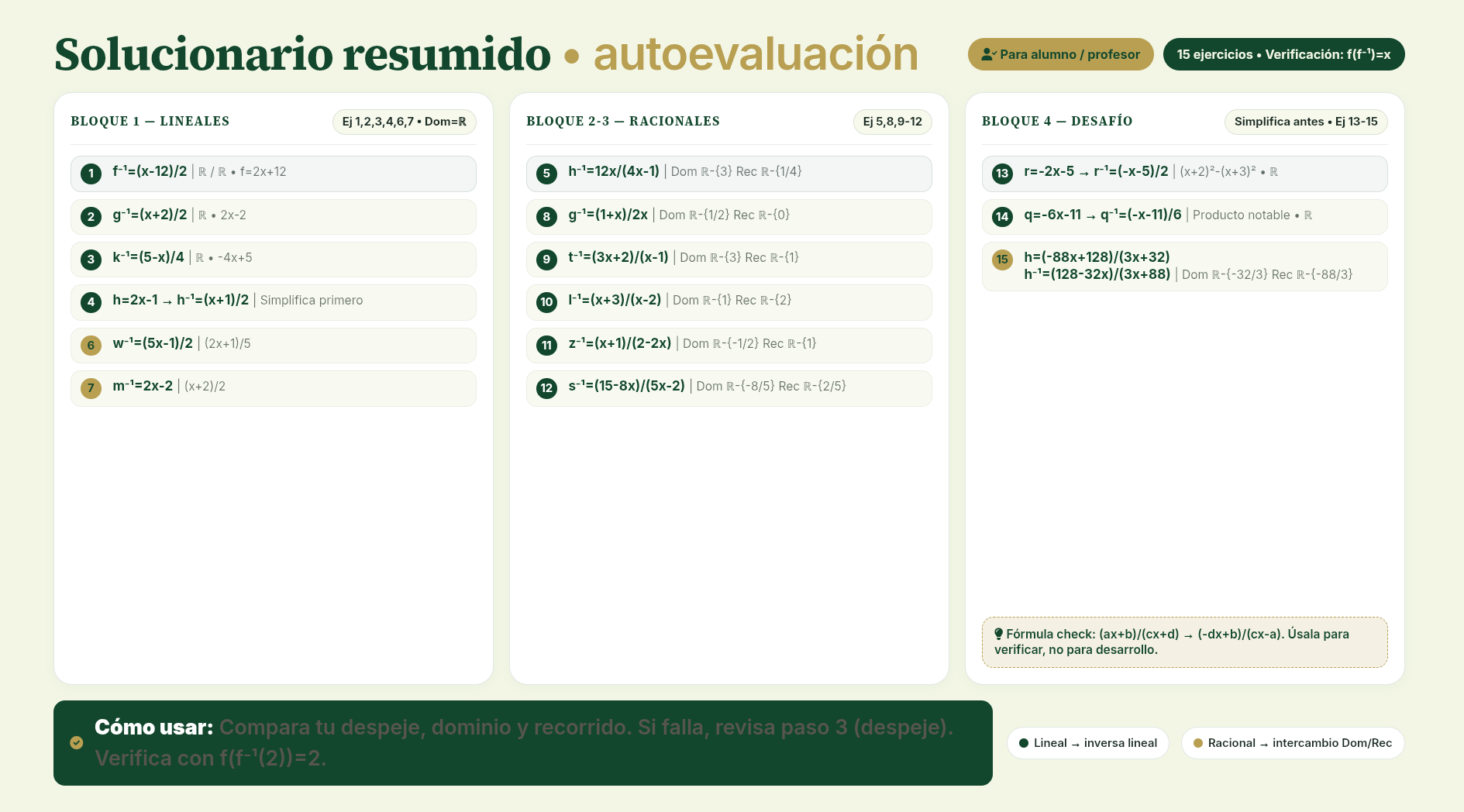Click the number 5 exercise badge
Viewport: 1464px width, 812px height.
[x=546, y=174]
